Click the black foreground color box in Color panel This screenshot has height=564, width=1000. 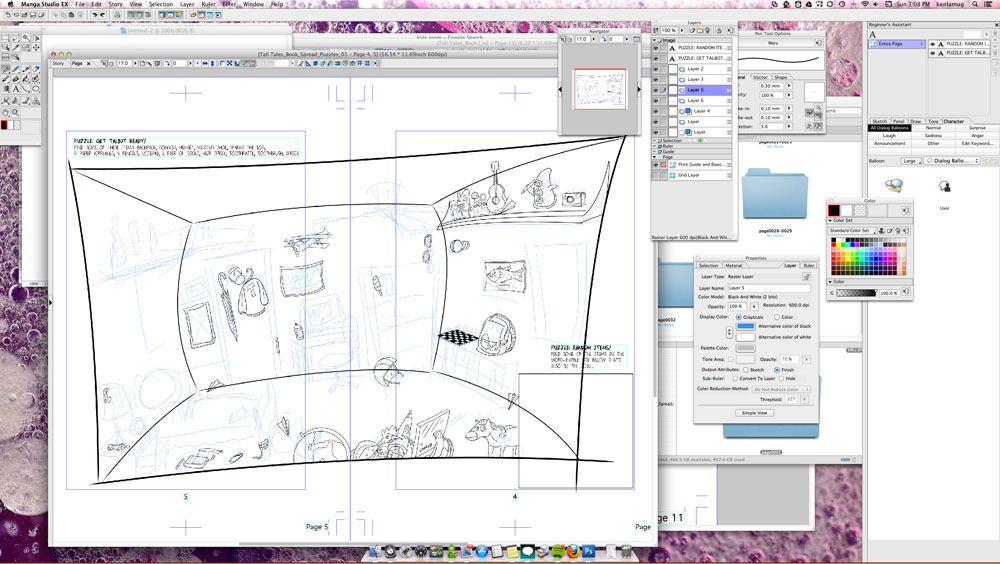pos(835,211)
